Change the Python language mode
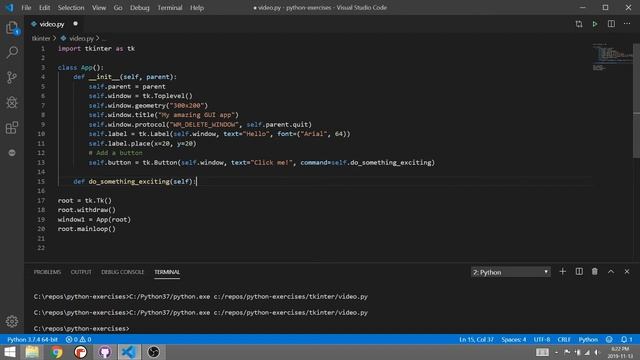The image size is (640, 360). point(588,340)
